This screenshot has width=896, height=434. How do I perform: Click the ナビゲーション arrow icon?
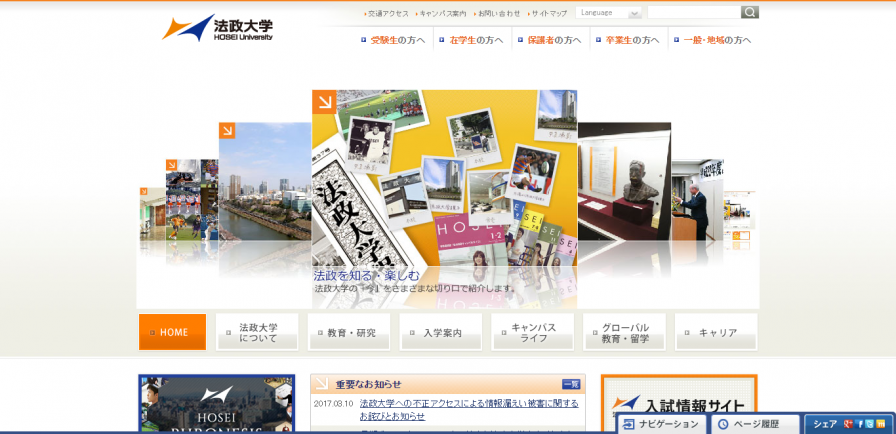point(629,424)
